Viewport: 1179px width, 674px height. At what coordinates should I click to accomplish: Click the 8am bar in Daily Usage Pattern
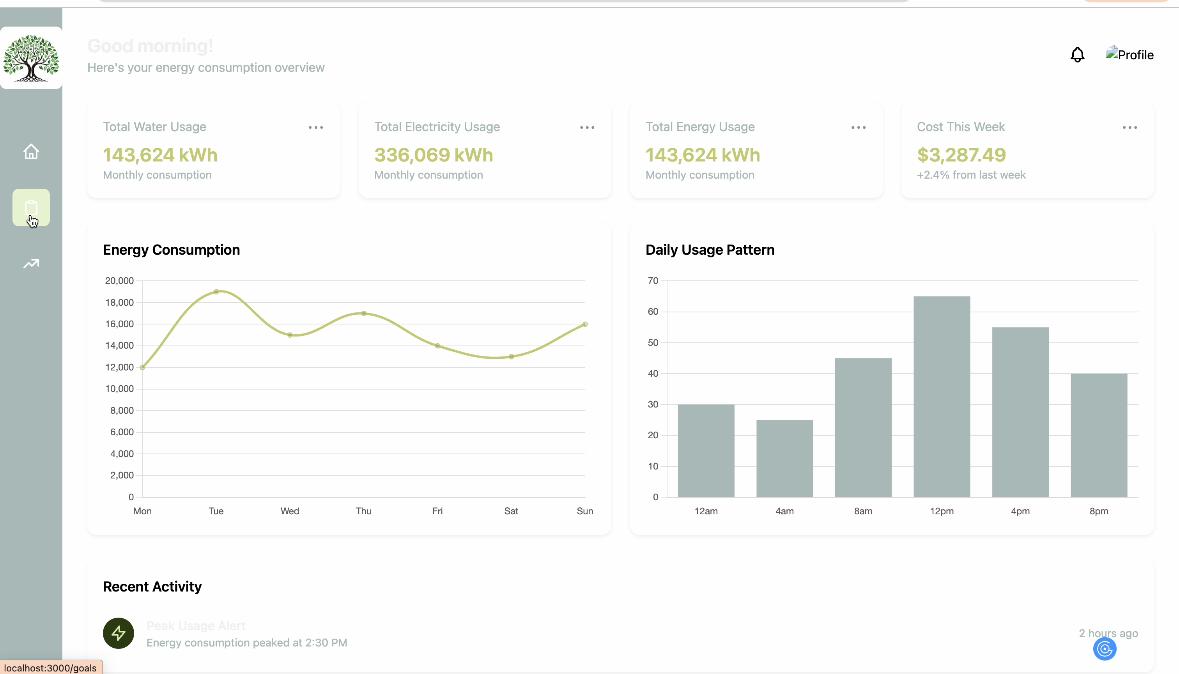[x=863, y=427]
